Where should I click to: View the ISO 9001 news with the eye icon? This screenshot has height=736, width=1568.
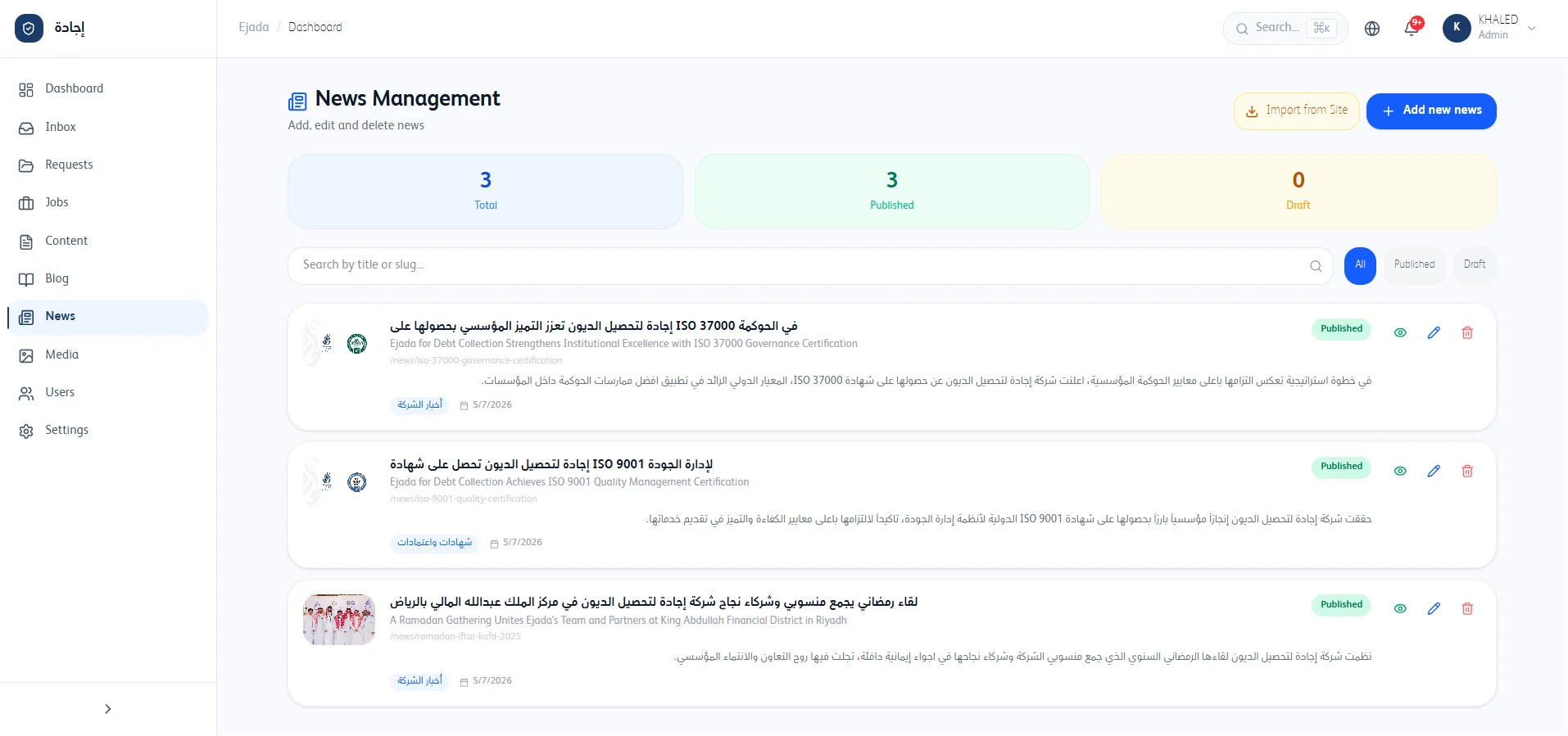click(x=1400, y=471)
